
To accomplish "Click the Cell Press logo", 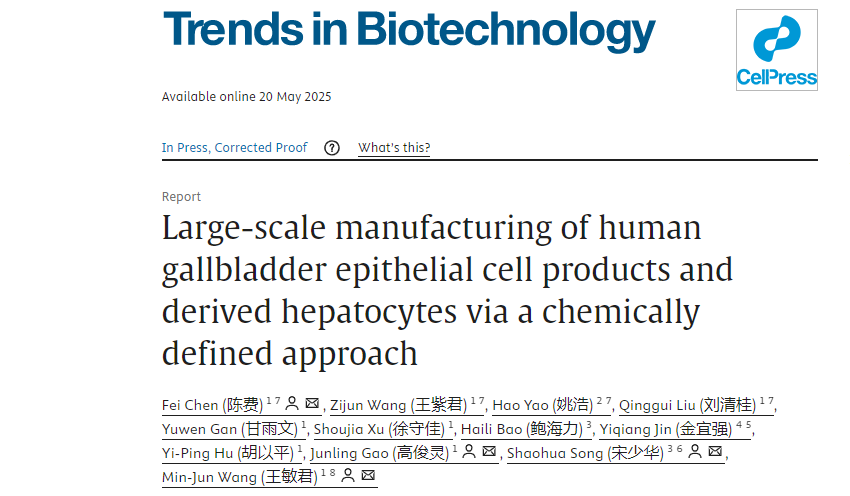I will tap(776, 51).
